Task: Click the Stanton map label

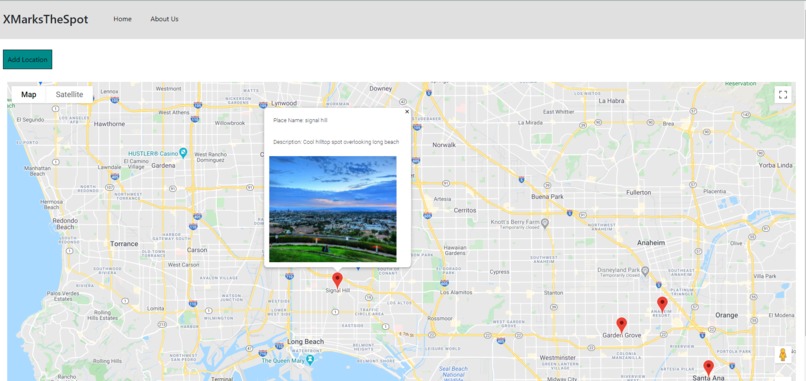Action: (553, 293)
